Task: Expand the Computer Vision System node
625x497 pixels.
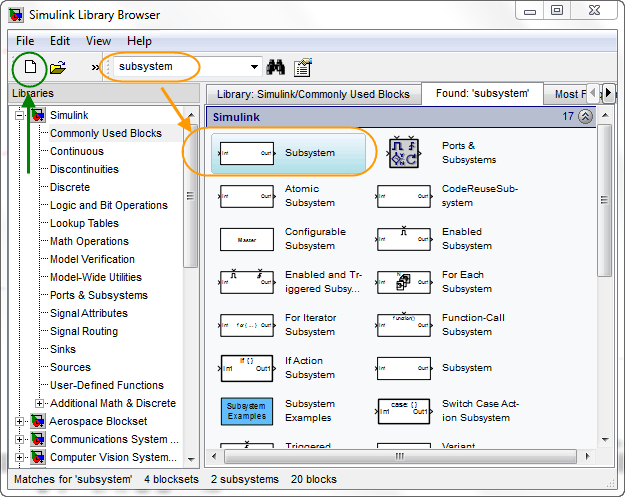Action: tap(19, 457)
